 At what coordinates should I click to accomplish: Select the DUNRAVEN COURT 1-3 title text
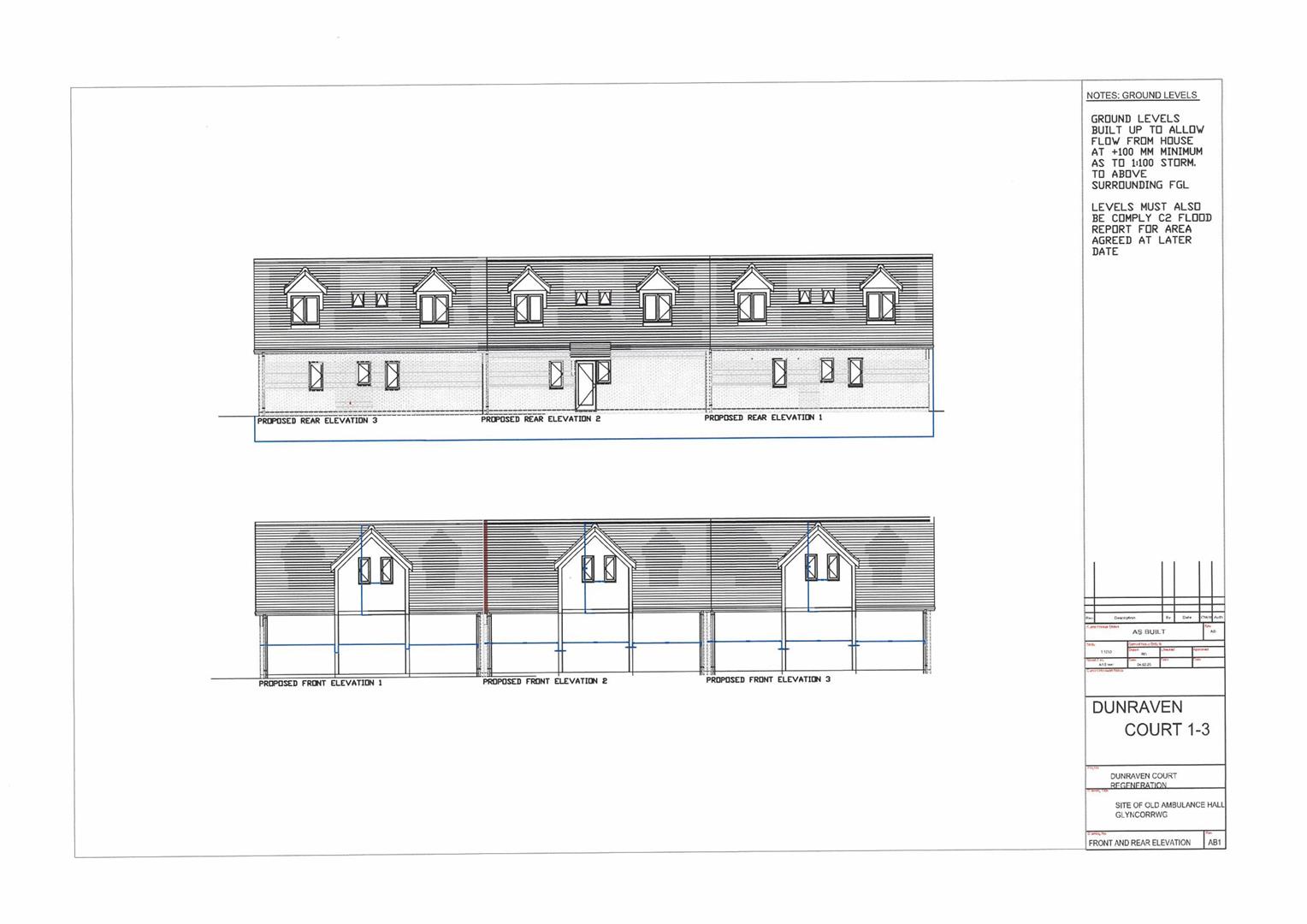[1146, 717]
